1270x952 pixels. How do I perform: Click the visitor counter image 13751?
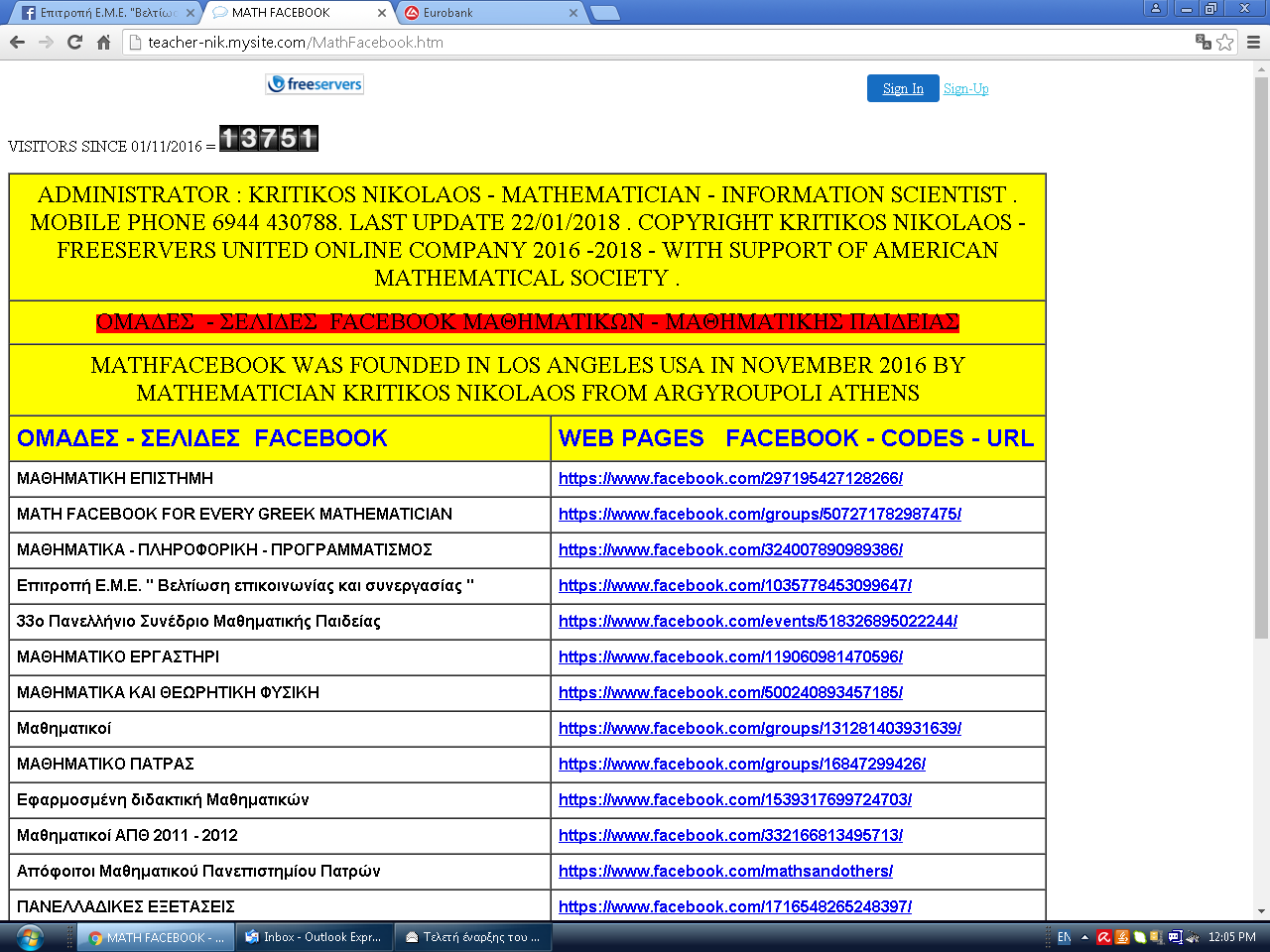tap(269, 138)
